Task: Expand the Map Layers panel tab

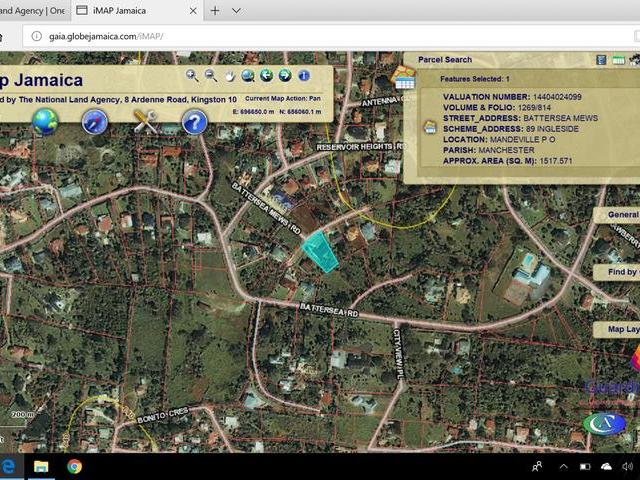Action: [x=618, y=329]
